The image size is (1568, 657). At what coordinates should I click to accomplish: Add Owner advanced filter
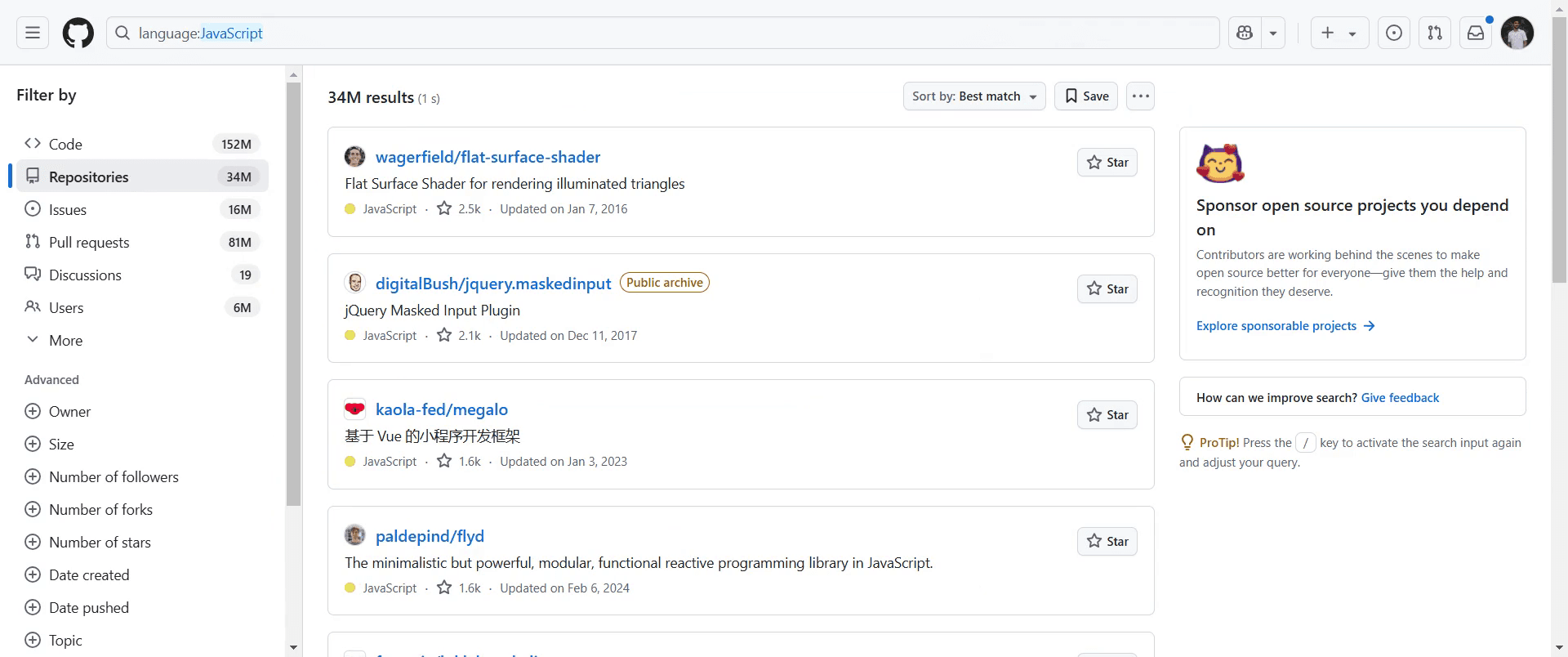[142, 411]
